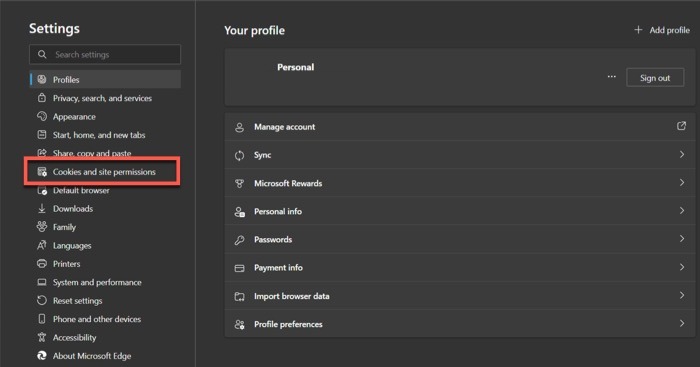Click the Manage account person icon
This screenshot has width=700, height=367.
pos(239,127)
